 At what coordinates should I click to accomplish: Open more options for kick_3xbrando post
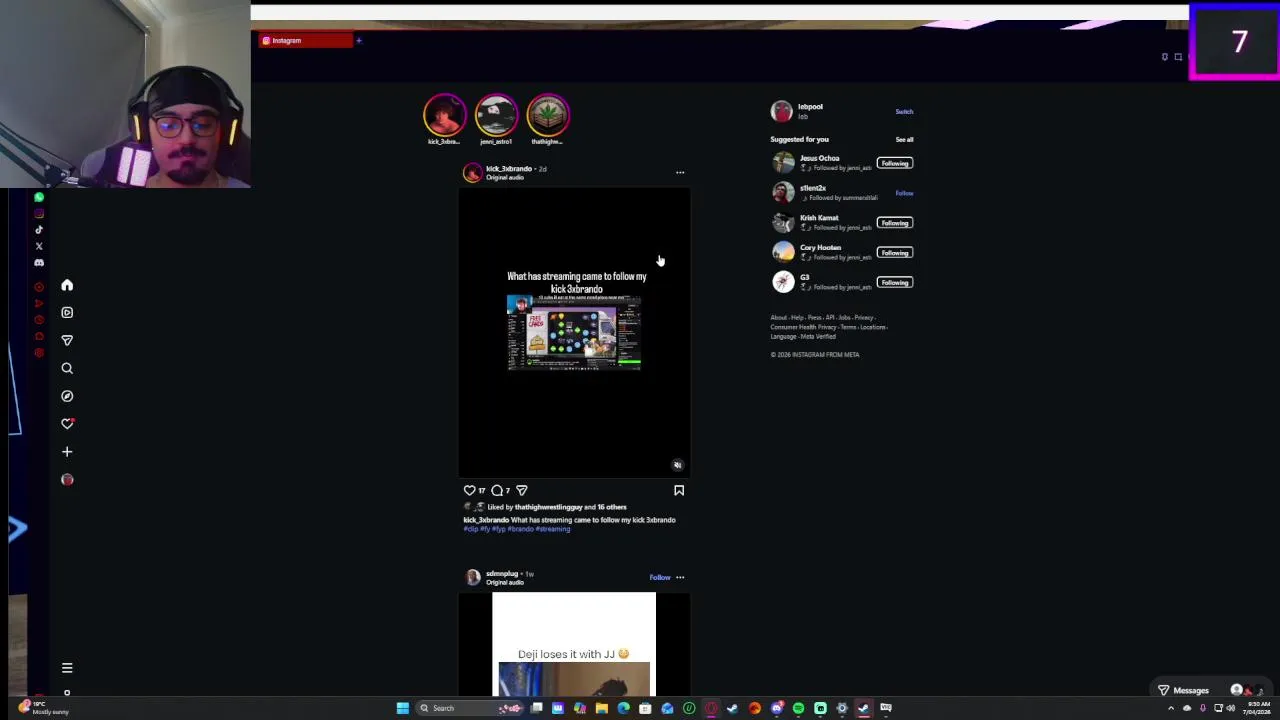[x=680, y=172]
